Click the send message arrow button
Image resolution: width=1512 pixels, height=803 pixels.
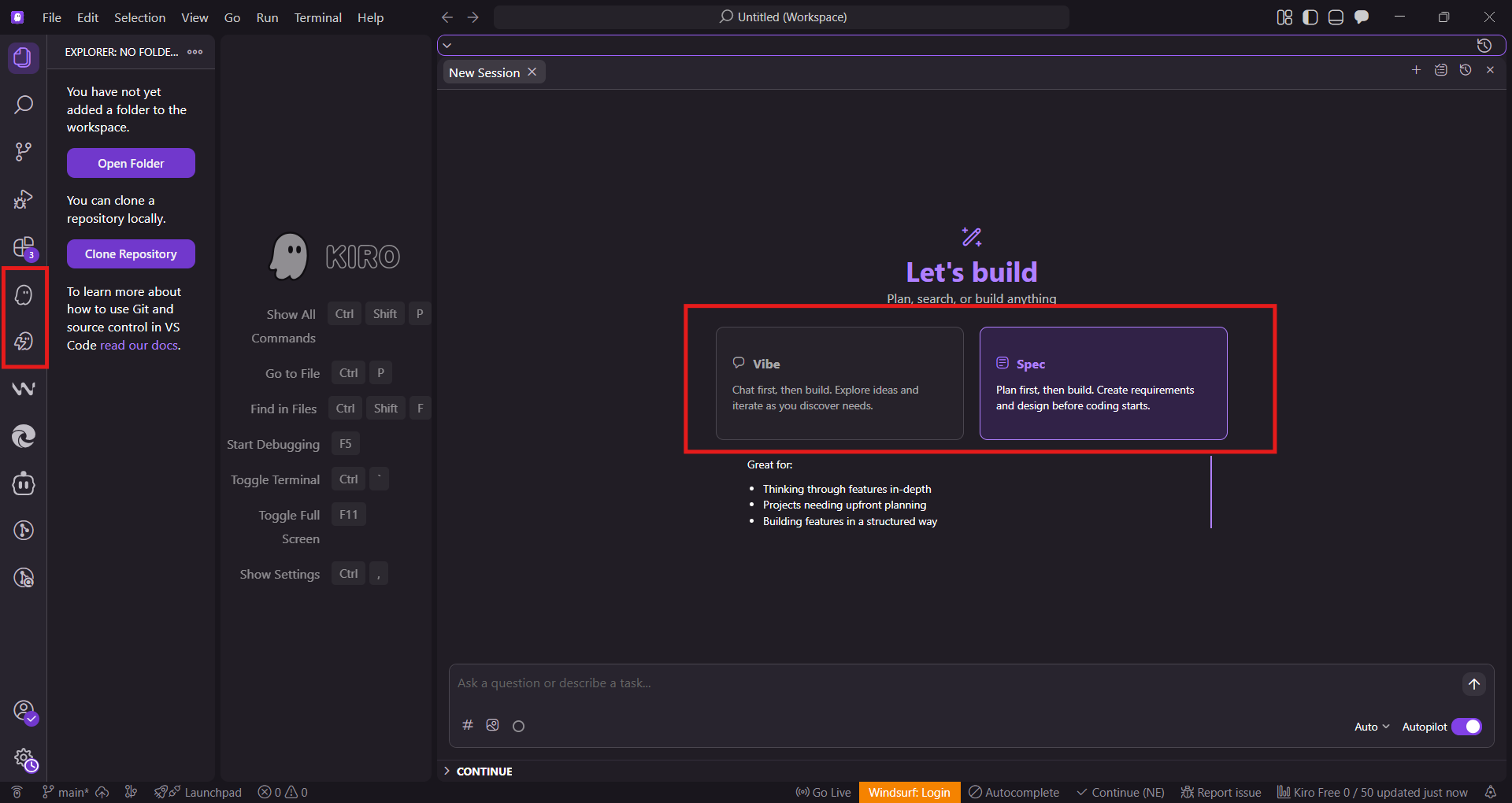[x=1473, y=684]
